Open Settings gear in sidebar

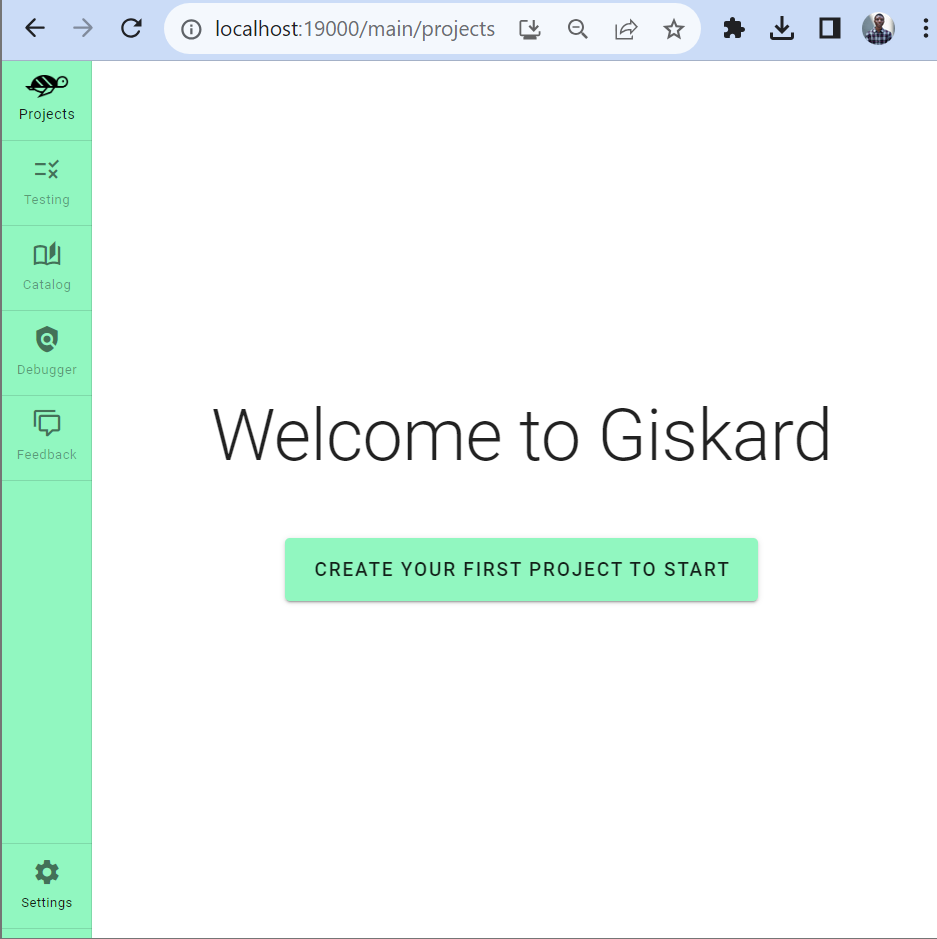click(47, 873)
